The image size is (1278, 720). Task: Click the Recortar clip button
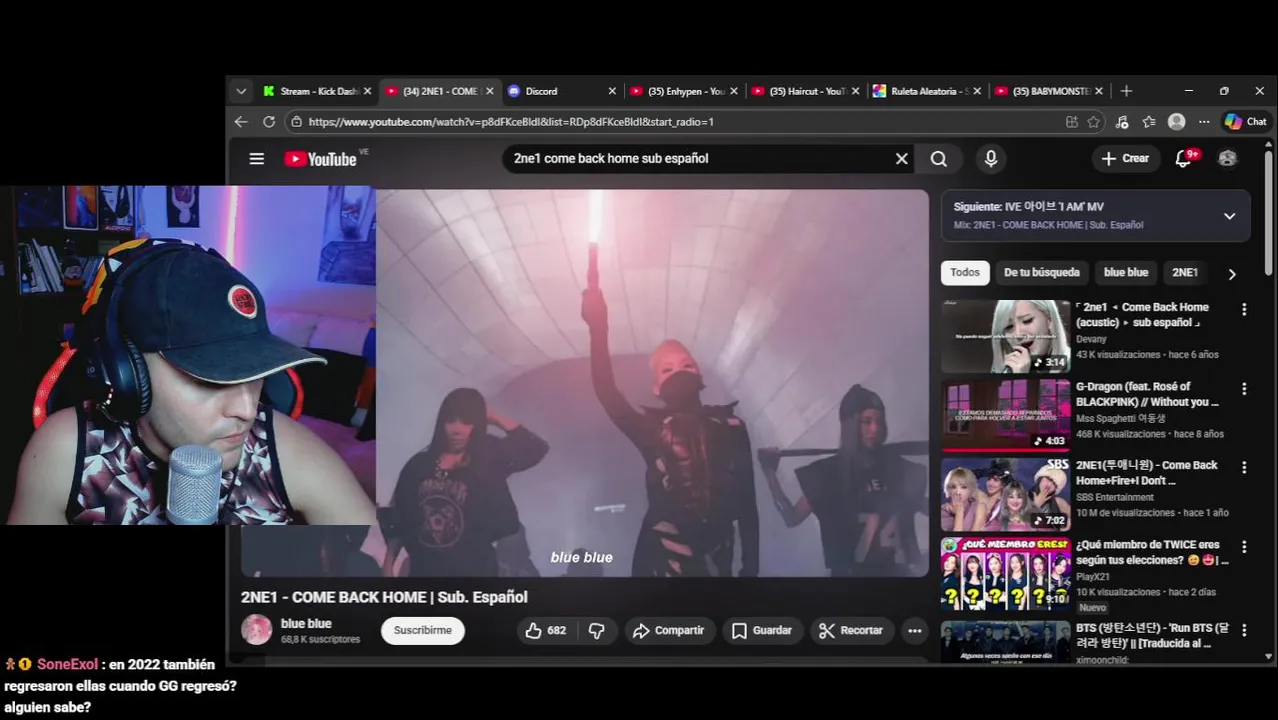point(851,630)
